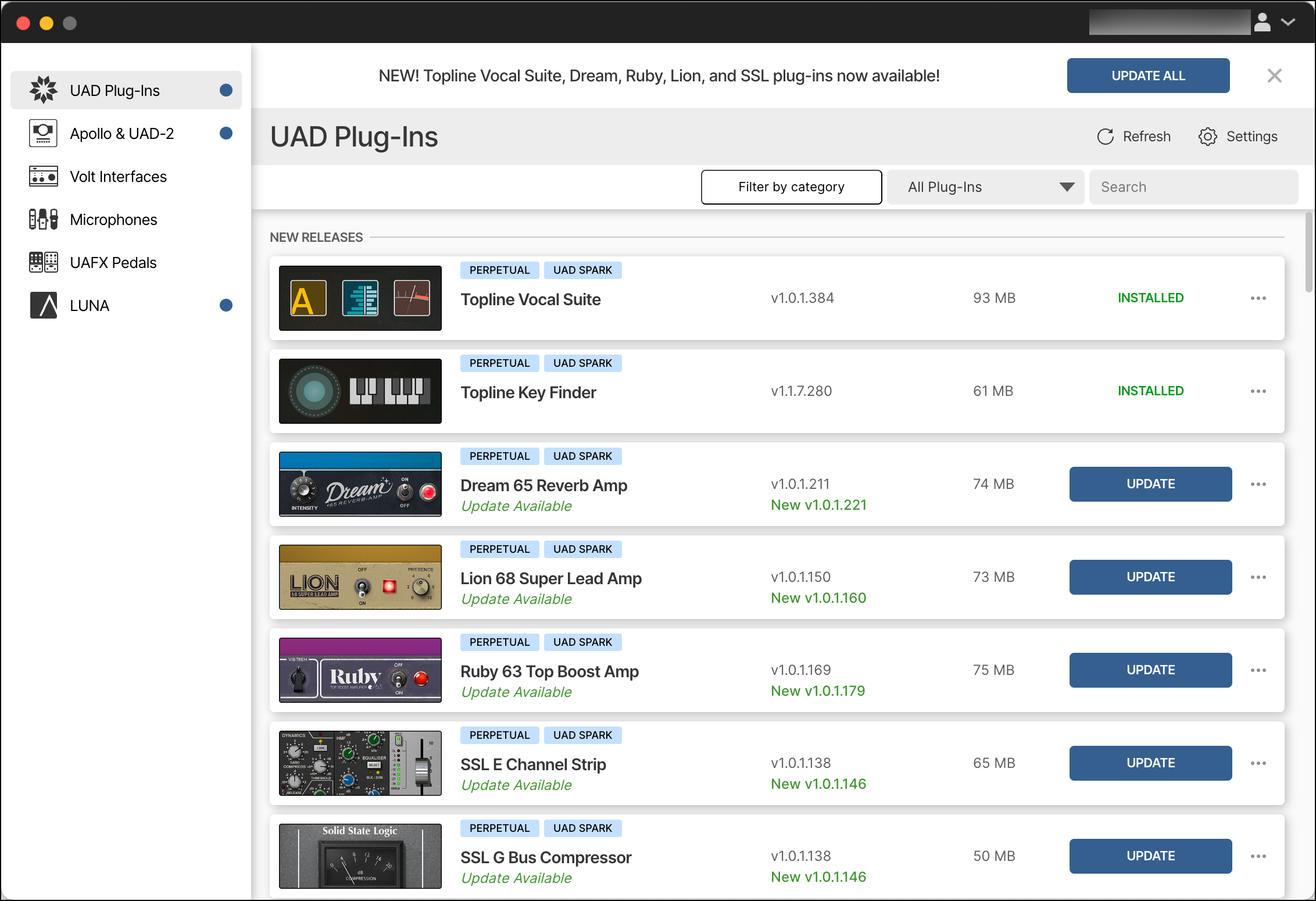Click the Filter by category button

(x=791, y=187)
